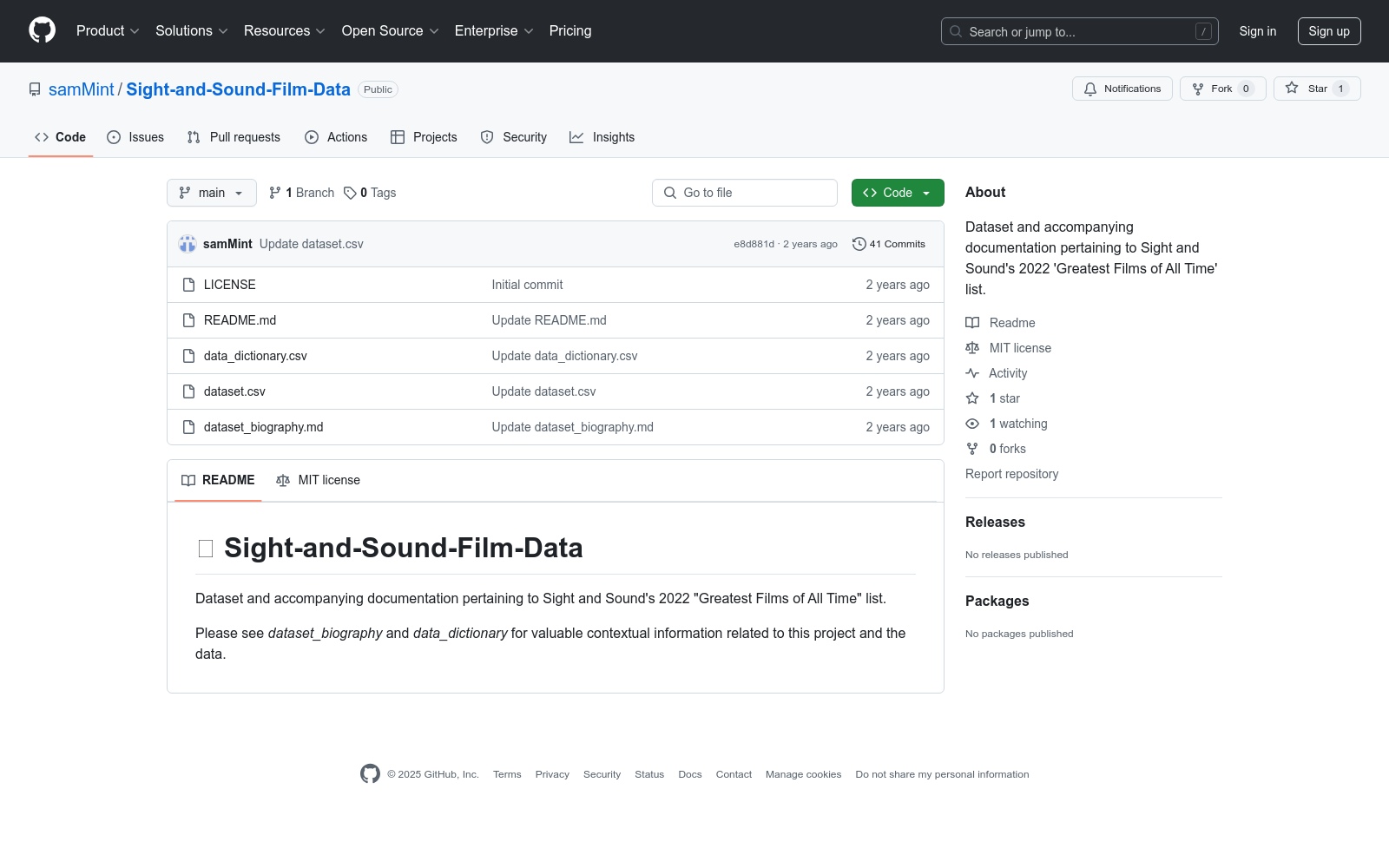The image size is (1389, 868).
Task: Switch to the Actions tab
Action: pos(336,137)
